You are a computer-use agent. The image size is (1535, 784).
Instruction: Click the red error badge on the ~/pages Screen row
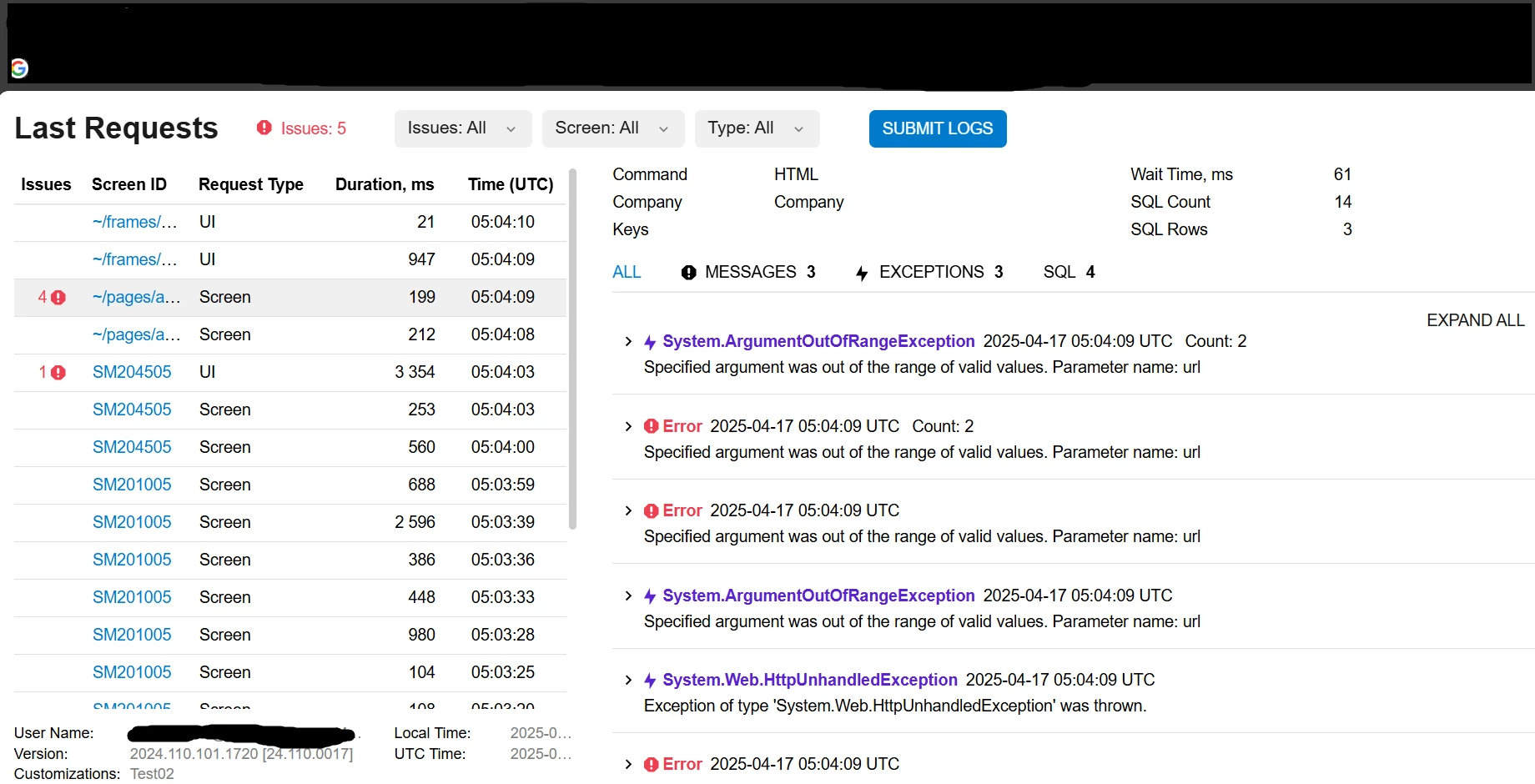point(58,296)
